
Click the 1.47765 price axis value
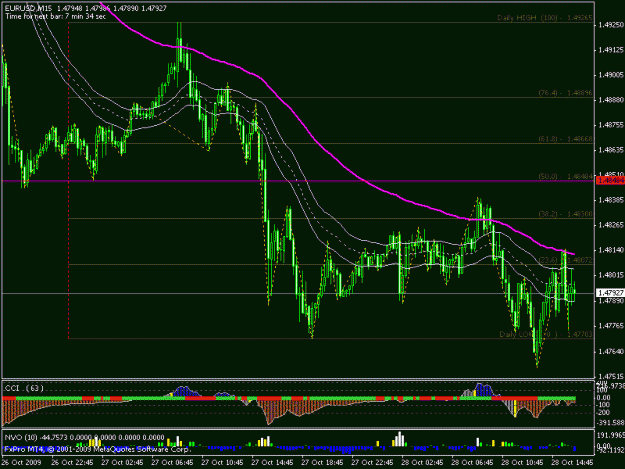pos(611,326)
